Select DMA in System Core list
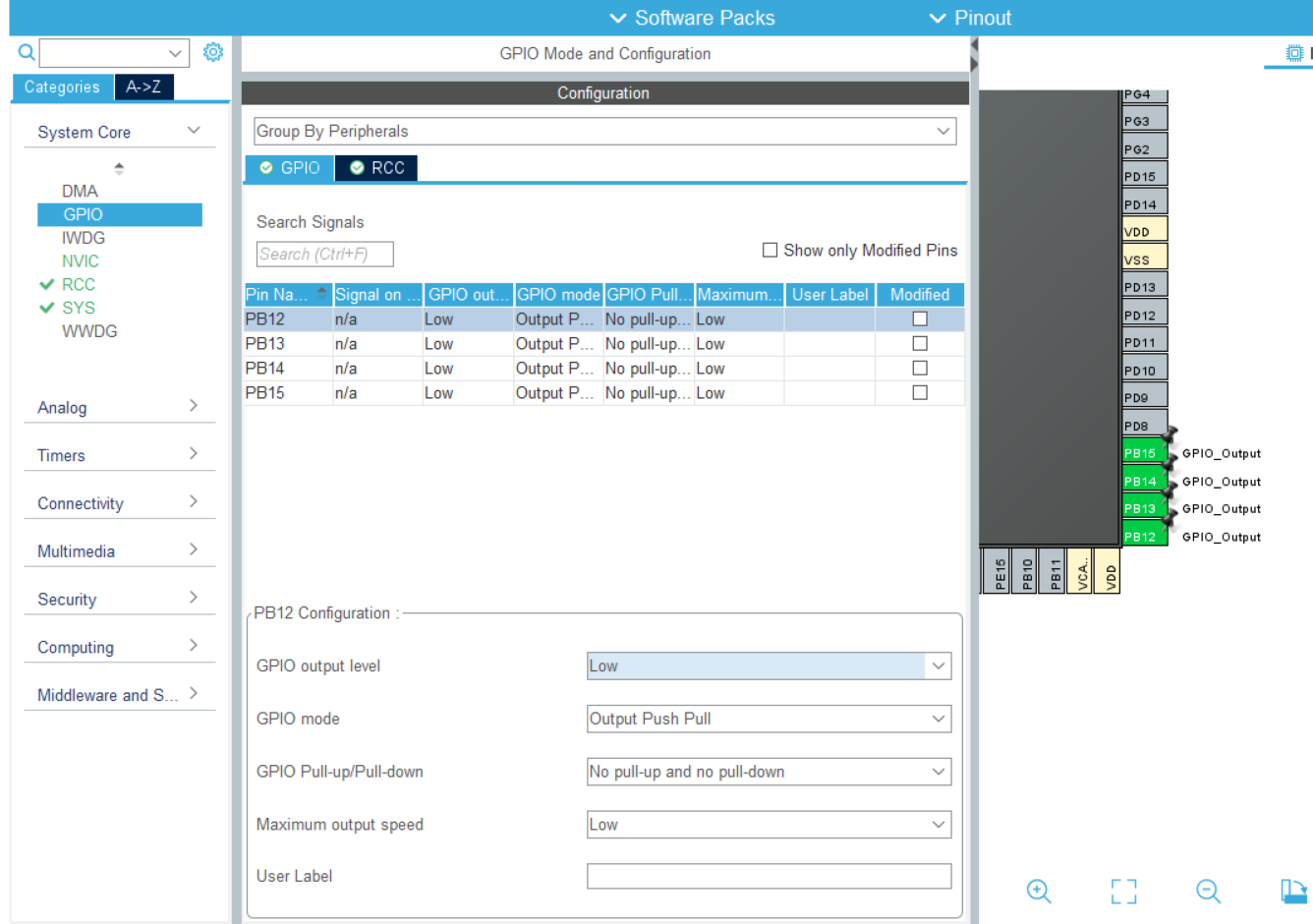Screen dimensions: 1313x924 coord(80,191)
